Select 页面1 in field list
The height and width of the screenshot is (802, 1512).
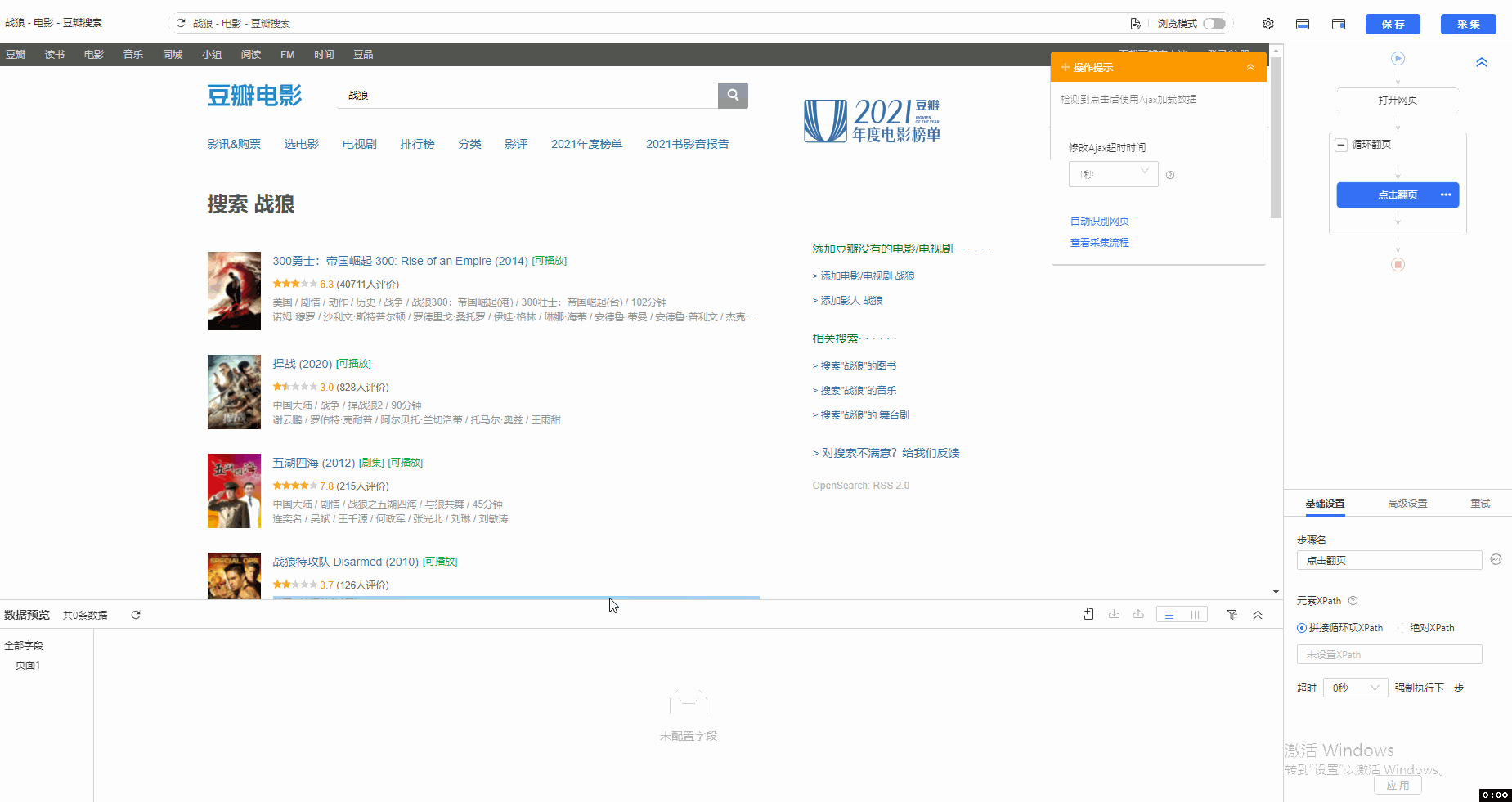28,665
